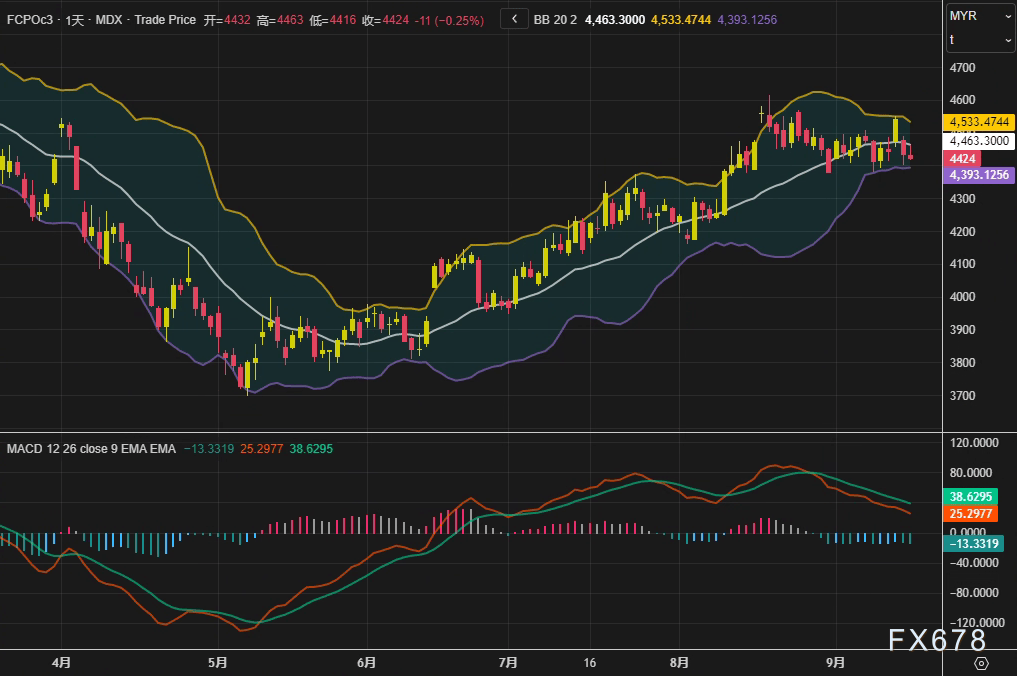The height and width of the screenshot is (676, 1017).
Task: Click the purple 4,393.1256 lower band tag
Action: click(979, 175)
